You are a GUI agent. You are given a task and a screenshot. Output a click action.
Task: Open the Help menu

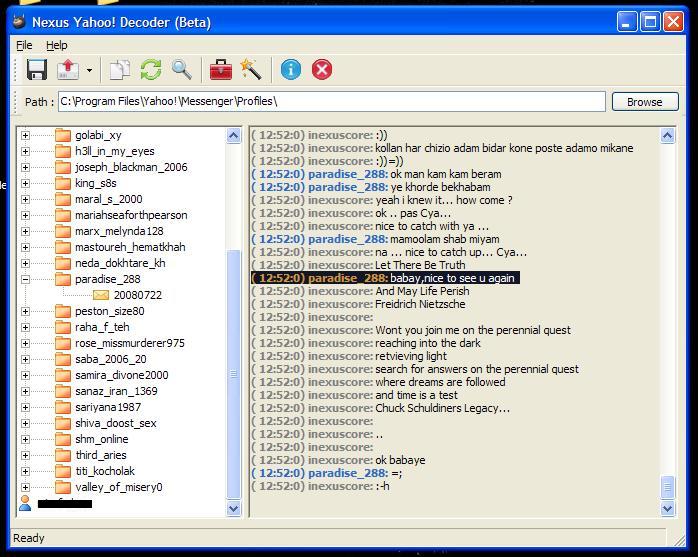pos(57,45)
